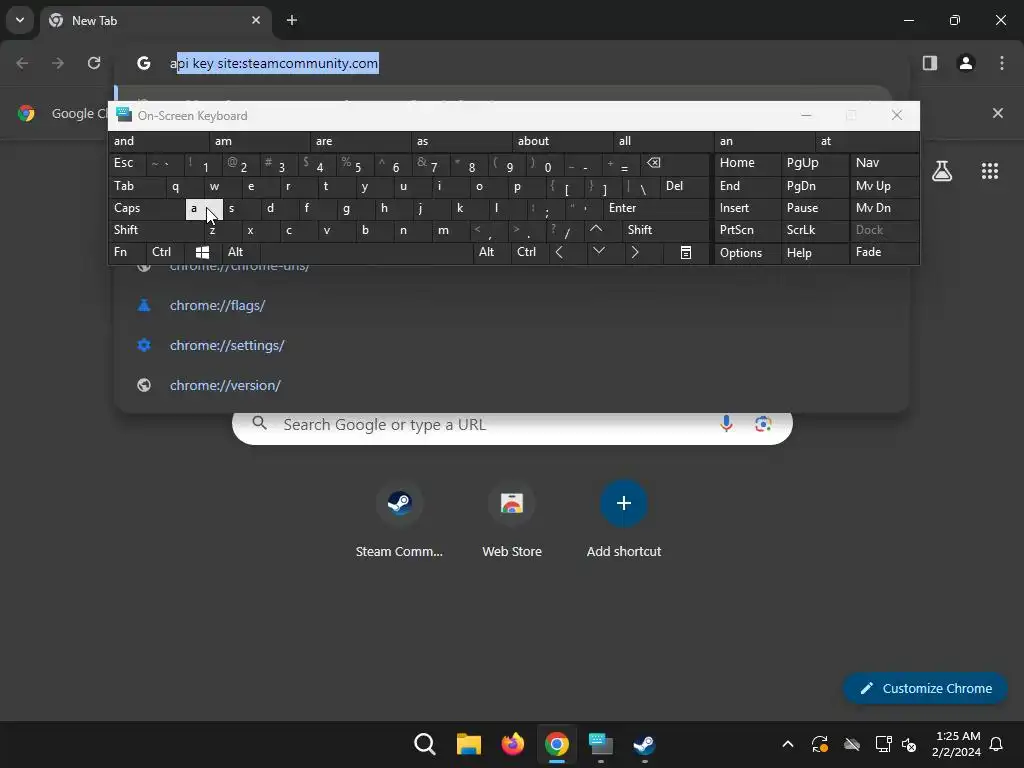Screen dimensions: 1024x768
Task: Open the Steam Community shortcut
Action: pos(399,521)
